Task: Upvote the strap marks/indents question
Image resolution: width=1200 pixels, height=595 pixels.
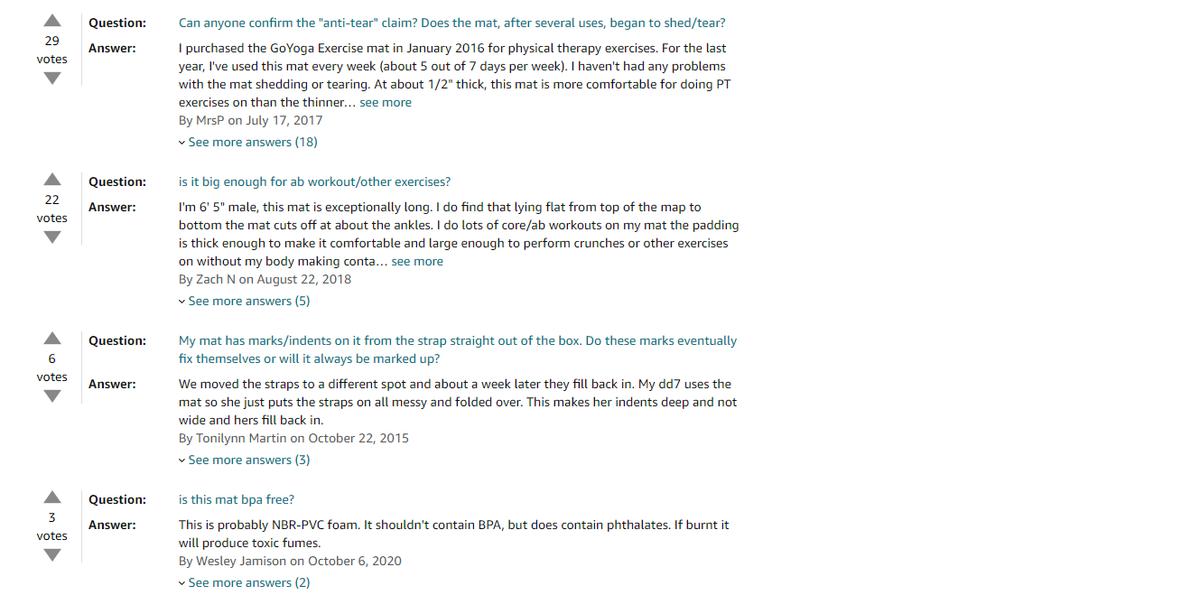Action: pos(52,338)
